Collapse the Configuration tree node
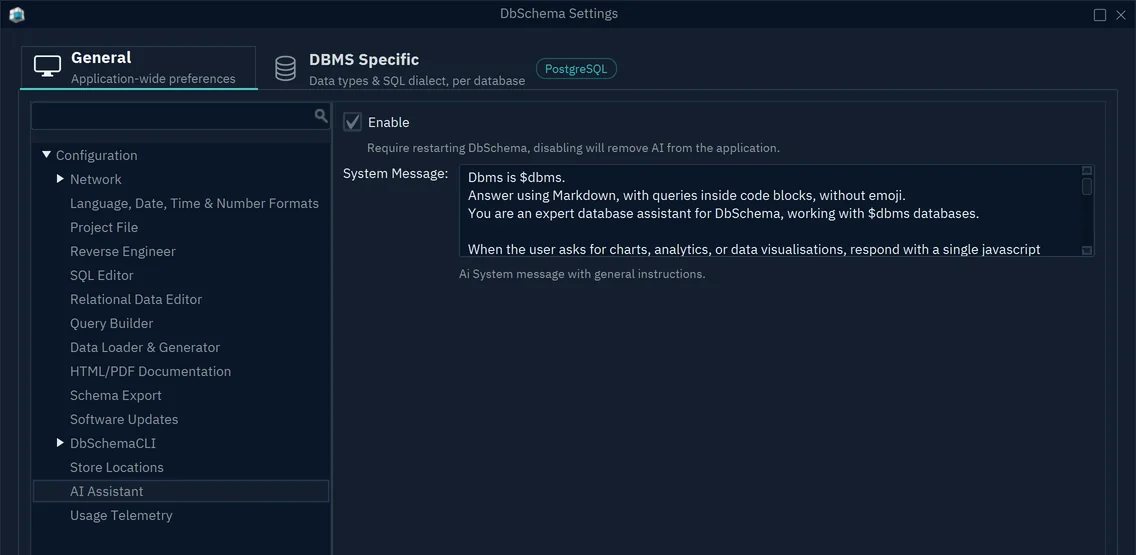 point(47,154)
